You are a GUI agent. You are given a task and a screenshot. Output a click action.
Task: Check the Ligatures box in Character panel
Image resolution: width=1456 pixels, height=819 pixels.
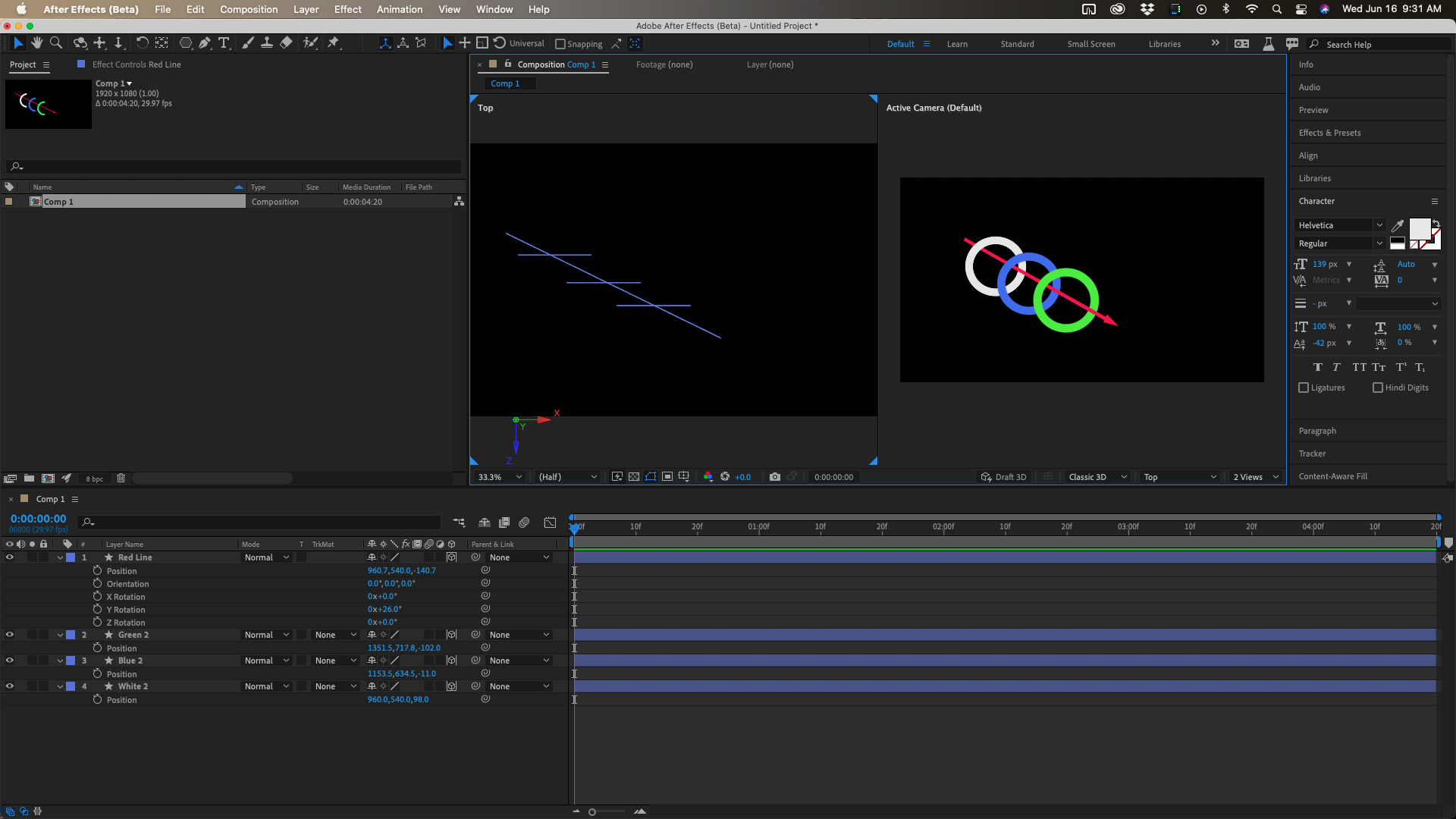tap(1303, 388)
